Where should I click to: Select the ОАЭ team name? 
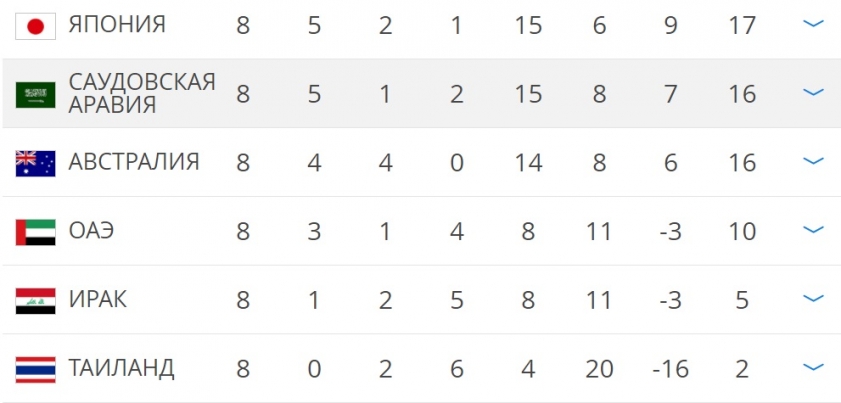[91, 231]
